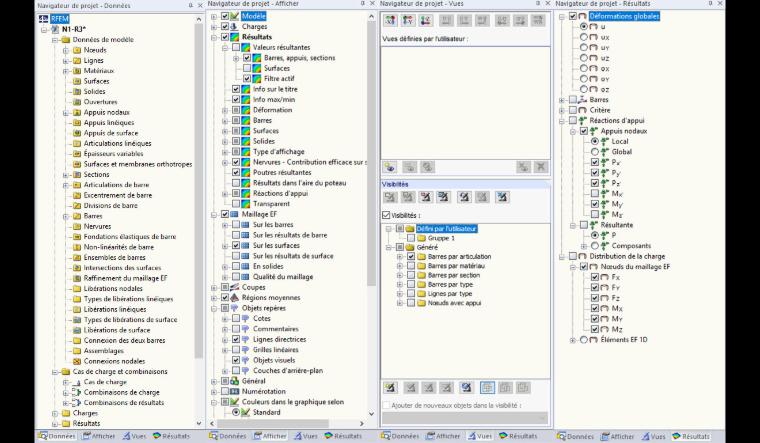Check Résultats dans l'aire du poteau

236,183
